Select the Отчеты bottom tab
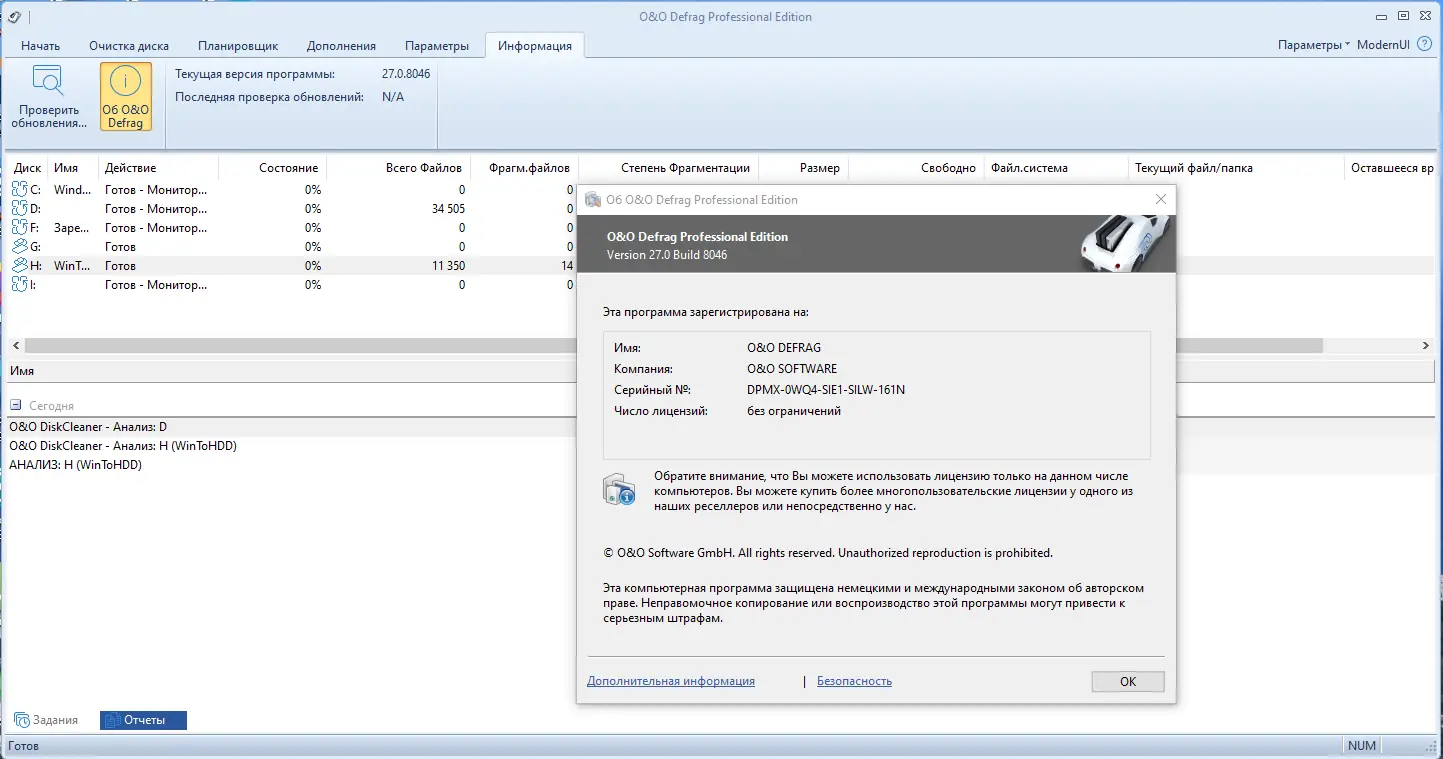1443x759 pixels. [x=143, y=720]
